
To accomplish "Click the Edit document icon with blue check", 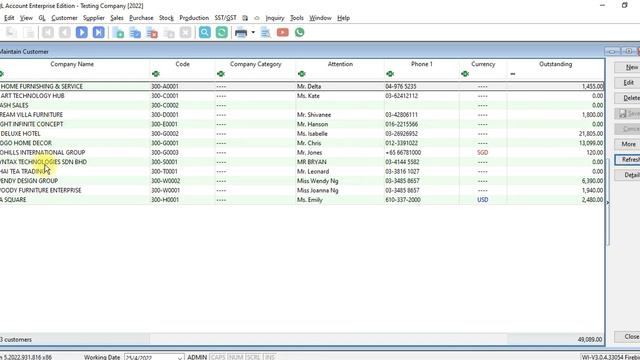I will click(x=135, y=33).
